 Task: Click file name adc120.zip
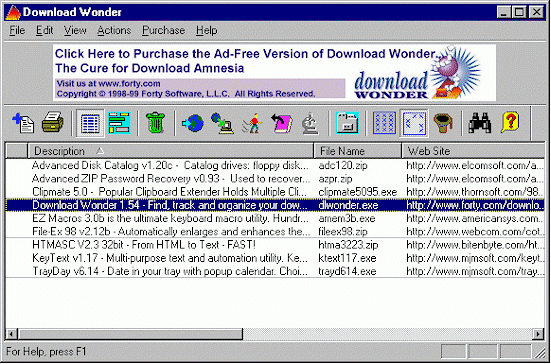tap(343, 165)
